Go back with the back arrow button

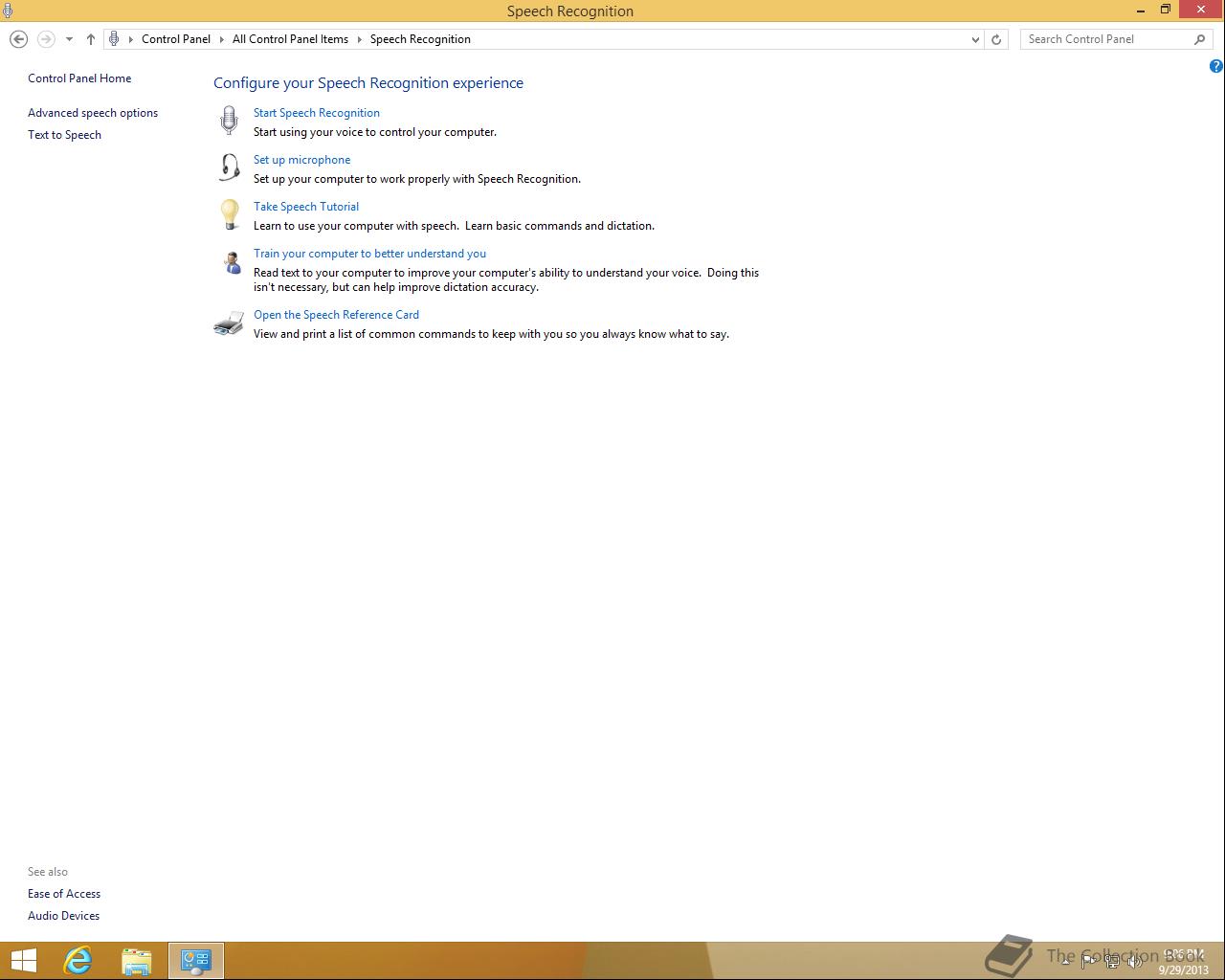point(18,39)
